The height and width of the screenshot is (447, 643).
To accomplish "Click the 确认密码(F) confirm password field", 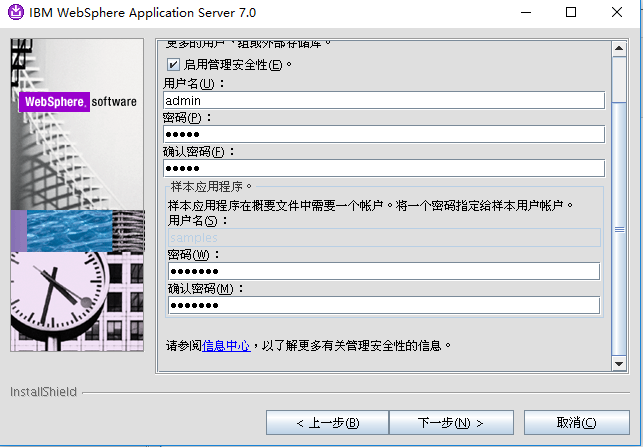I will coord(384,168).
